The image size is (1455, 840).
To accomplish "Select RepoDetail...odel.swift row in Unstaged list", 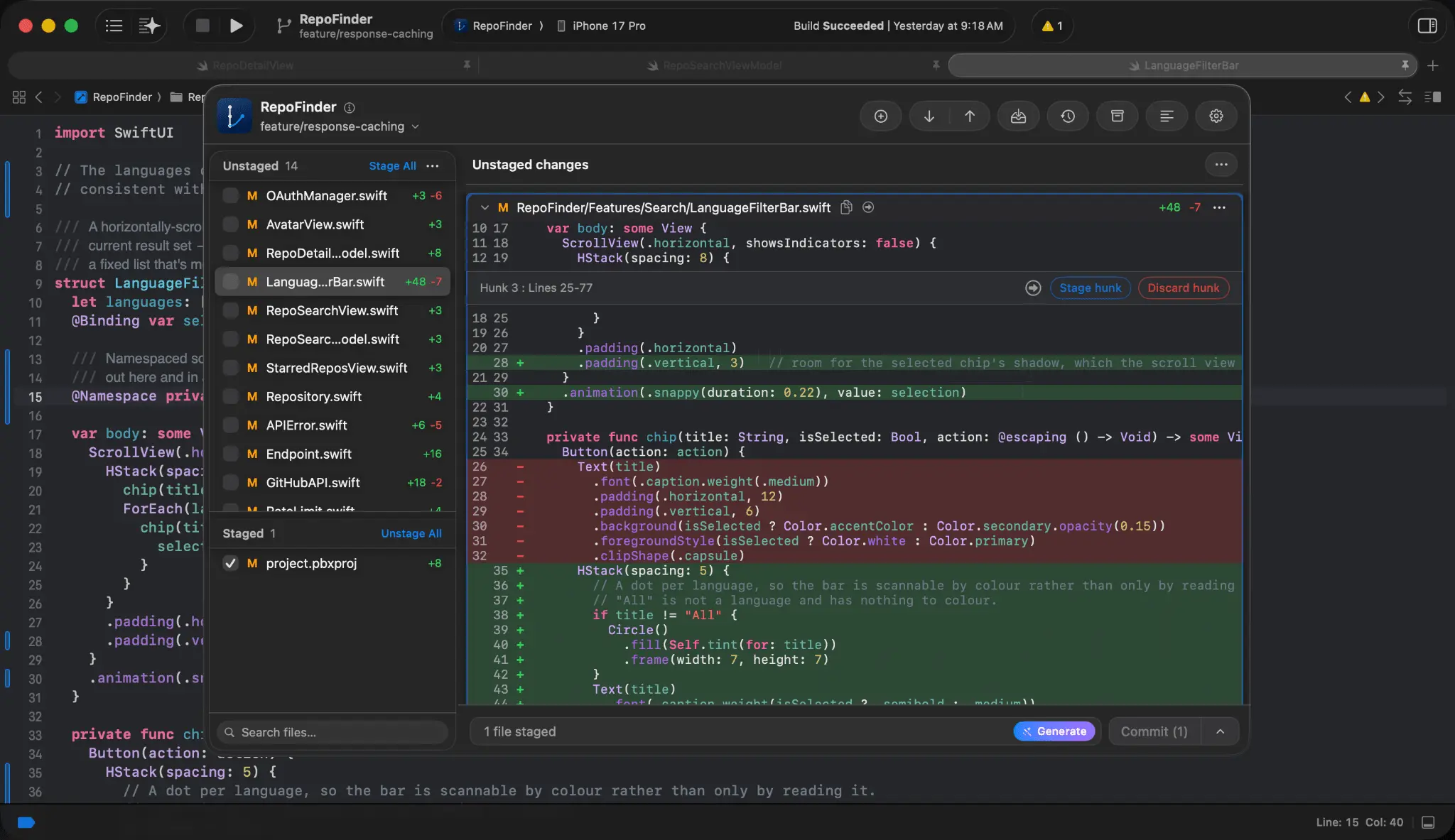I will click(x=332, y=253).
